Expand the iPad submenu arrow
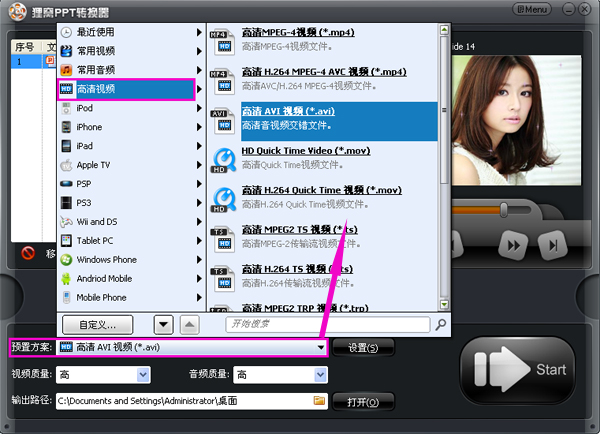Screen dimensions: 600x434 pos(199,146)
